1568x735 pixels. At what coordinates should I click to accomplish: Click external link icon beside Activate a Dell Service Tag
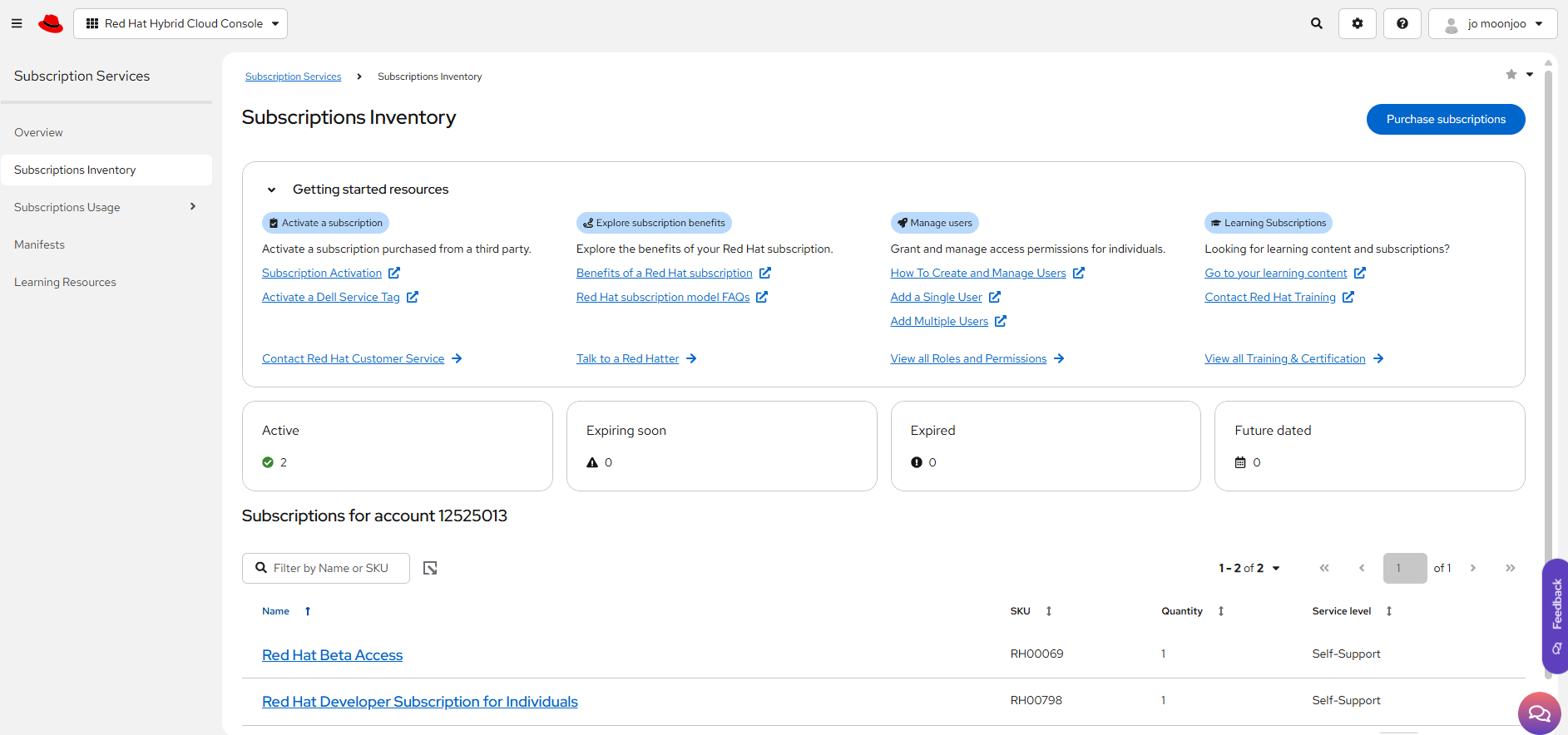413,297
